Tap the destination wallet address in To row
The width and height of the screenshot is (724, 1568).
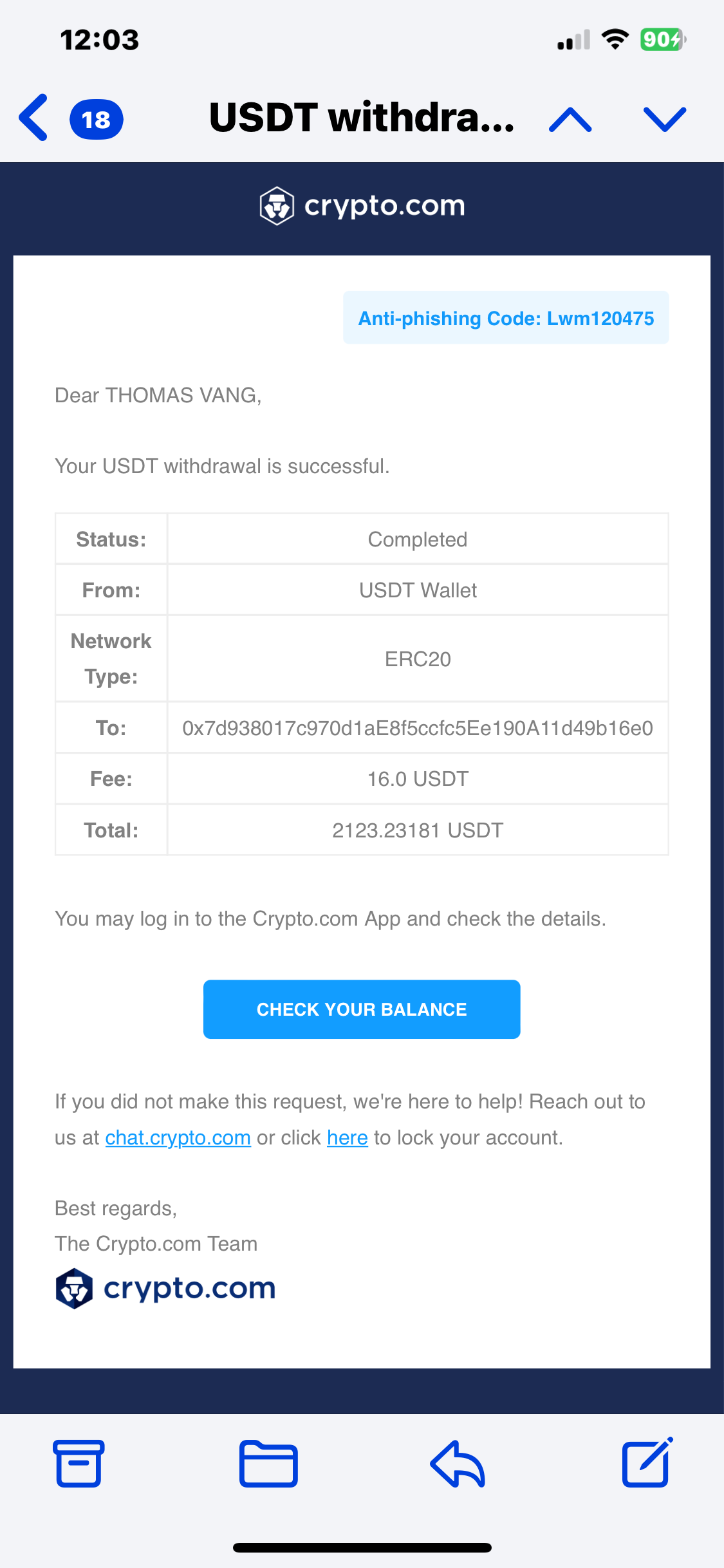(x=418, y=728)
